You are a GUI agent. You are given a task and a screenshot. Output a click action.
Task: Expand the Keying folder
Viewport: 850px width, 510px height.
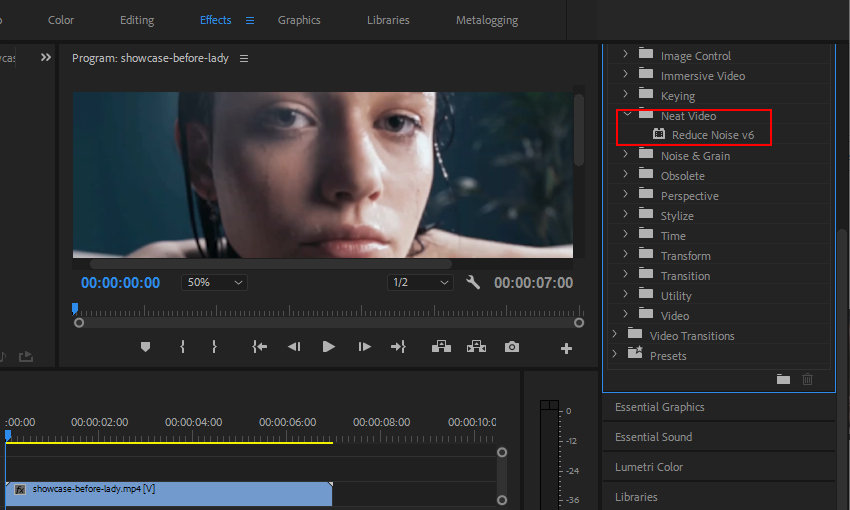click(x=626, y=94)
